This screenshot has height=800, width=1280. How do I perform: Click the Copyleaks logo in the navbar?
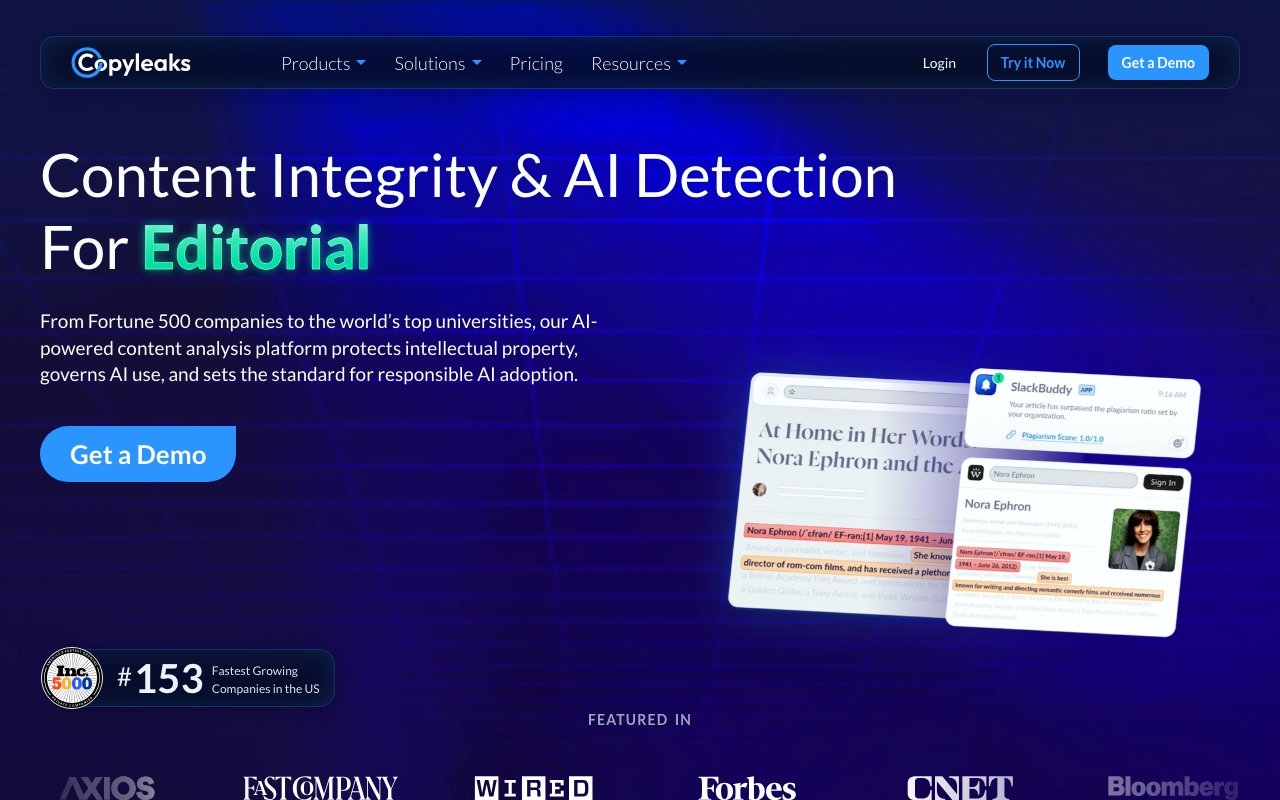(x=131, y=63)
